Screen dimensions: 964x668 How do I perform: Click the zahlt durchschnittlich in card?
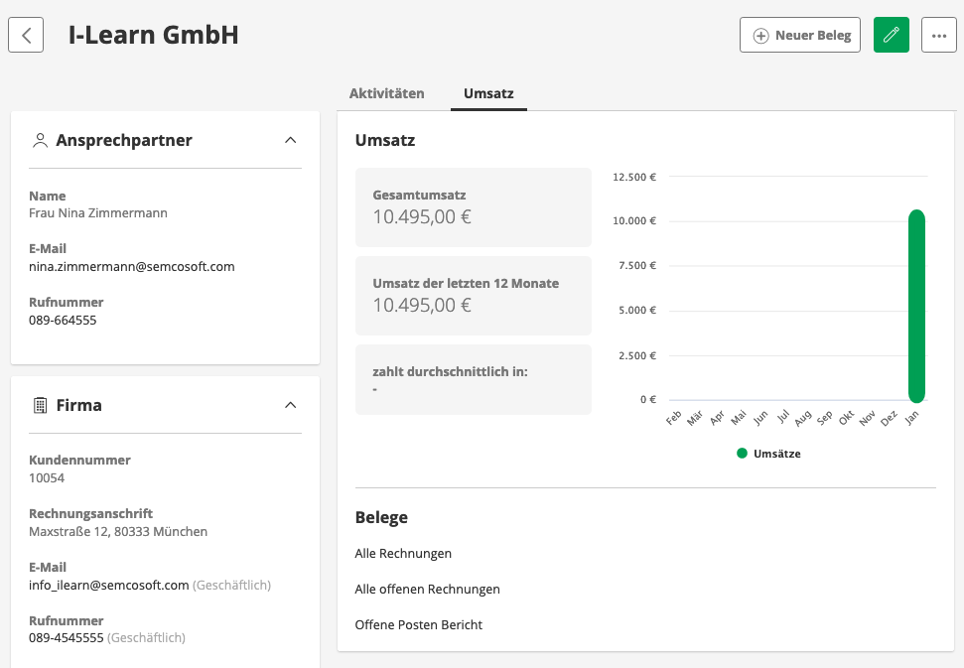[473, 379]
